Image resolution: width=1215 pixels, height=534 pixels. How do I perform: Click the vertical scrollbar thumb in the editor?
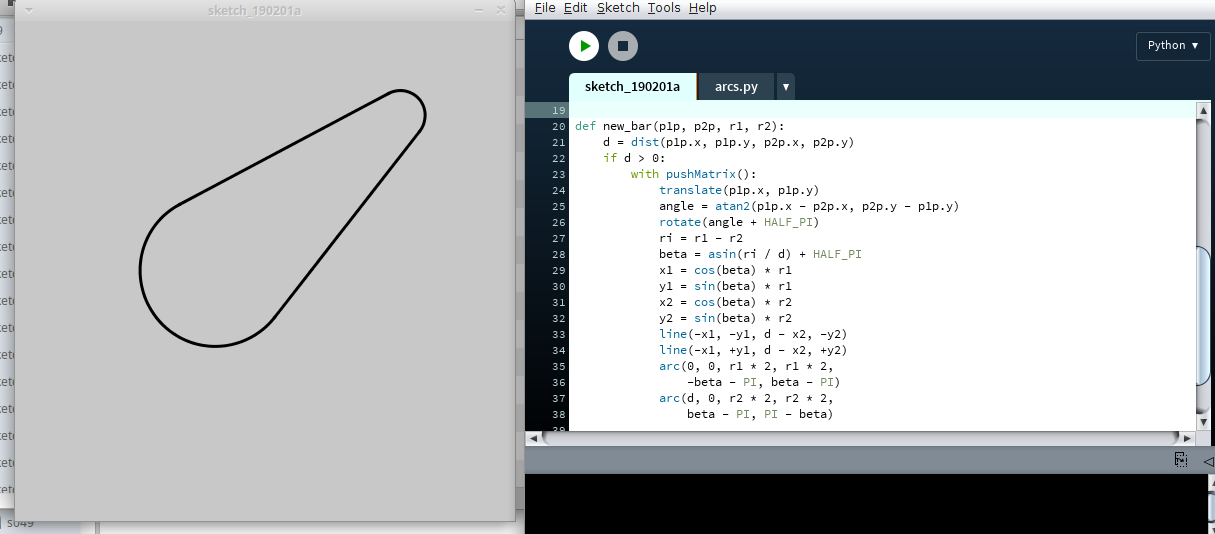[1204, 315]
